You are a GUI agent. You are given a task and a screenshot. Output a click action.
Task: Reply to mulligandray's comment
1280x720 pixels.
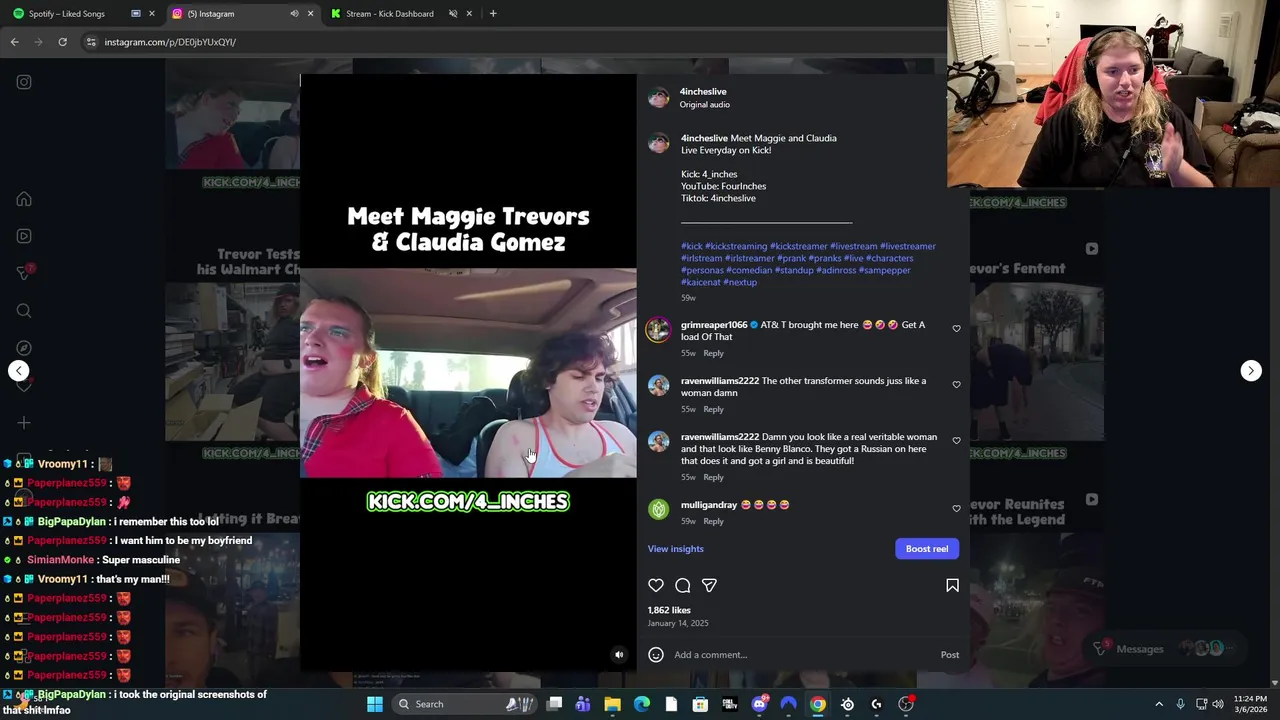713,521
